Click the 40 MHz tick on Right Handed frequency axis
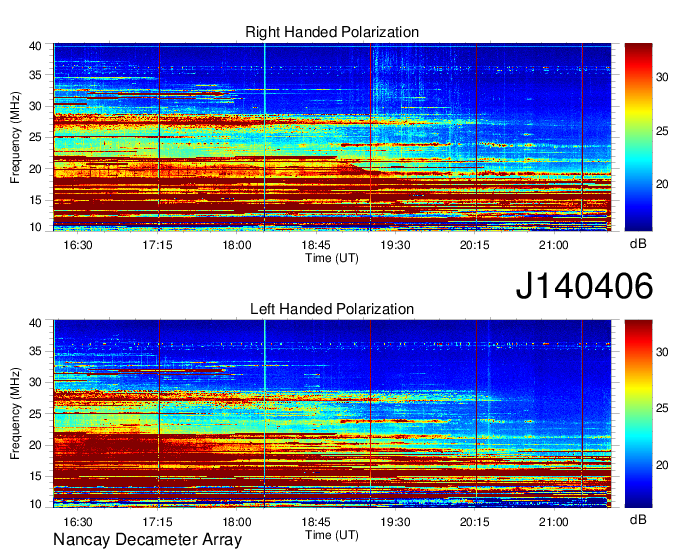 pos(35,46)
